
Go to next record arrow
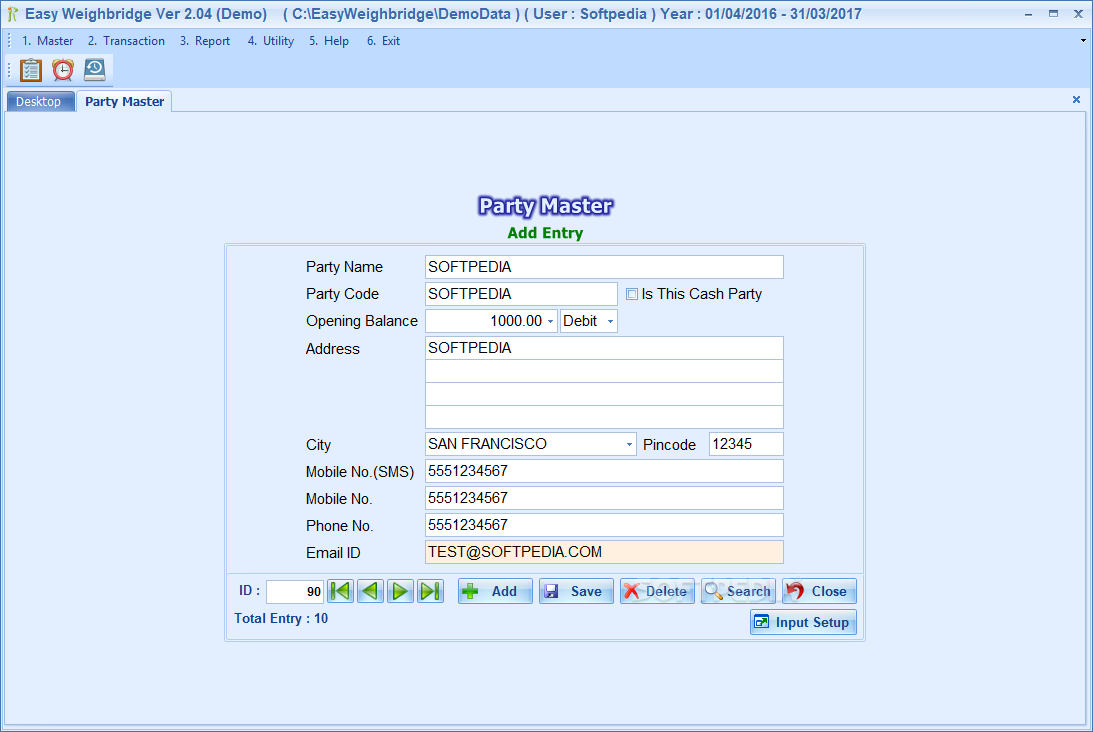pyautogui.click(x=401, y=591)
